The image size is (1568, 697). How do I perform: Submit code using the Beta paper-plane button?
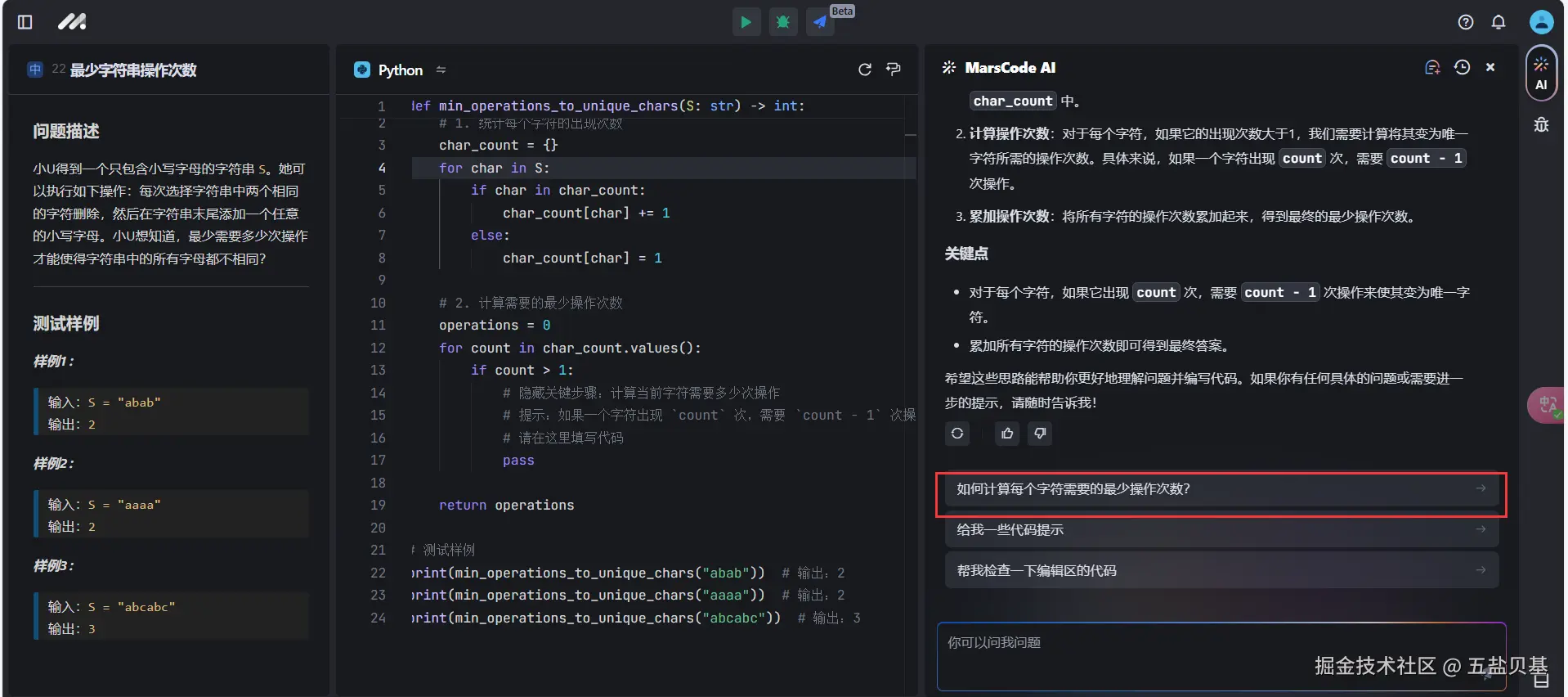coord(820,22)
